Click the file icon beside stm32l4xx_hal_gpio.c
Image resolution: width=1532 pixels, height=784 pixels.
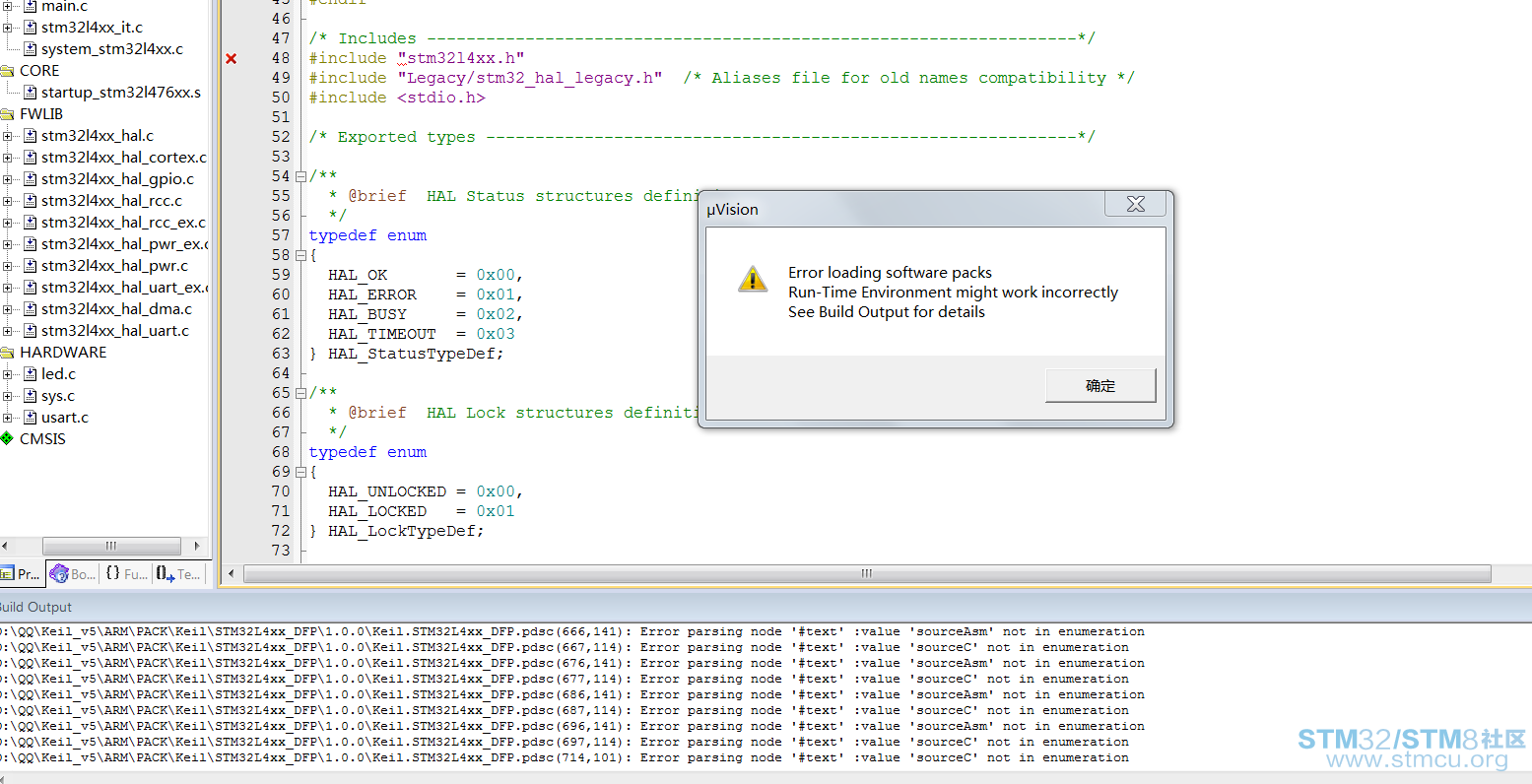[31, 179]
